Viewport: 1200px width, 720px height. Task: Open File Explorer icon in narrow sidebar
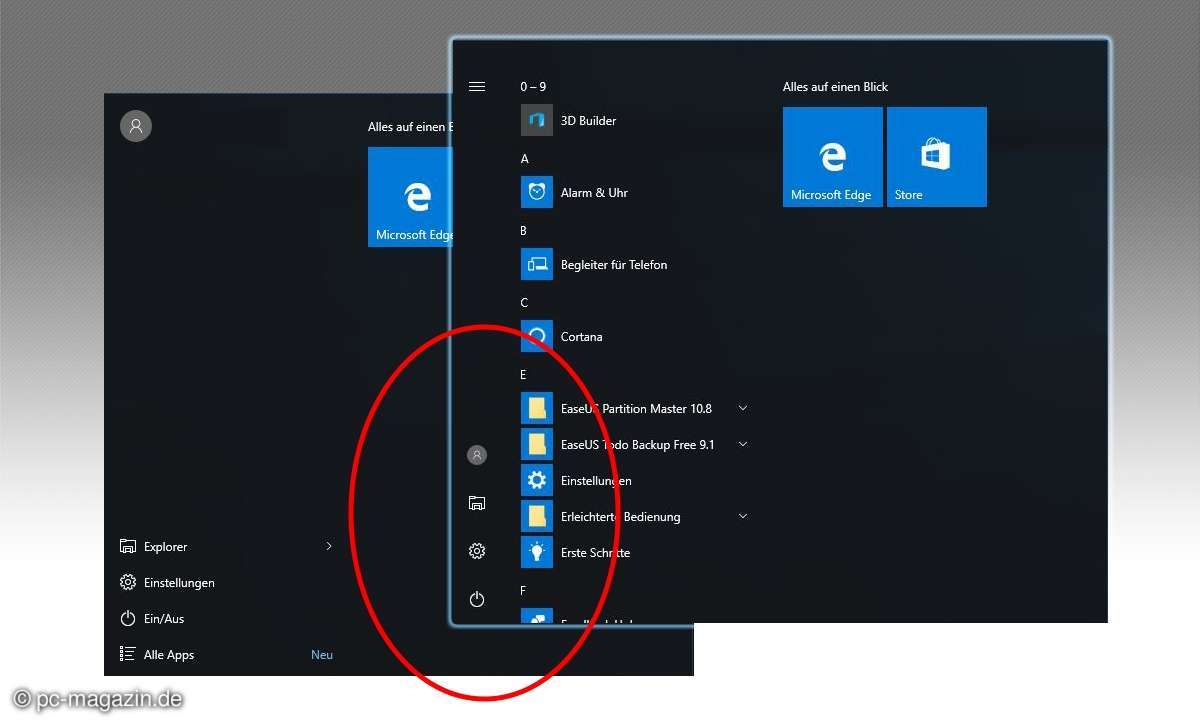477,503
